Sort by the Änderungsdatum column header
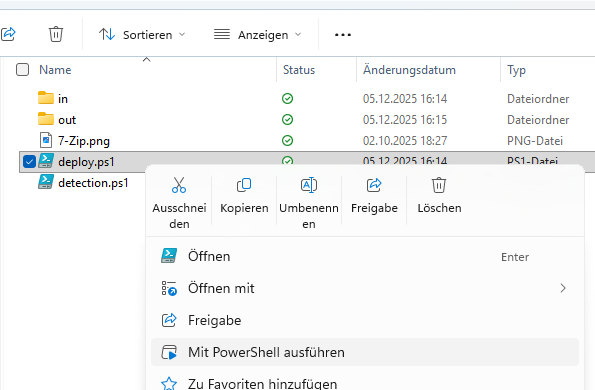 tap(409, 70)
